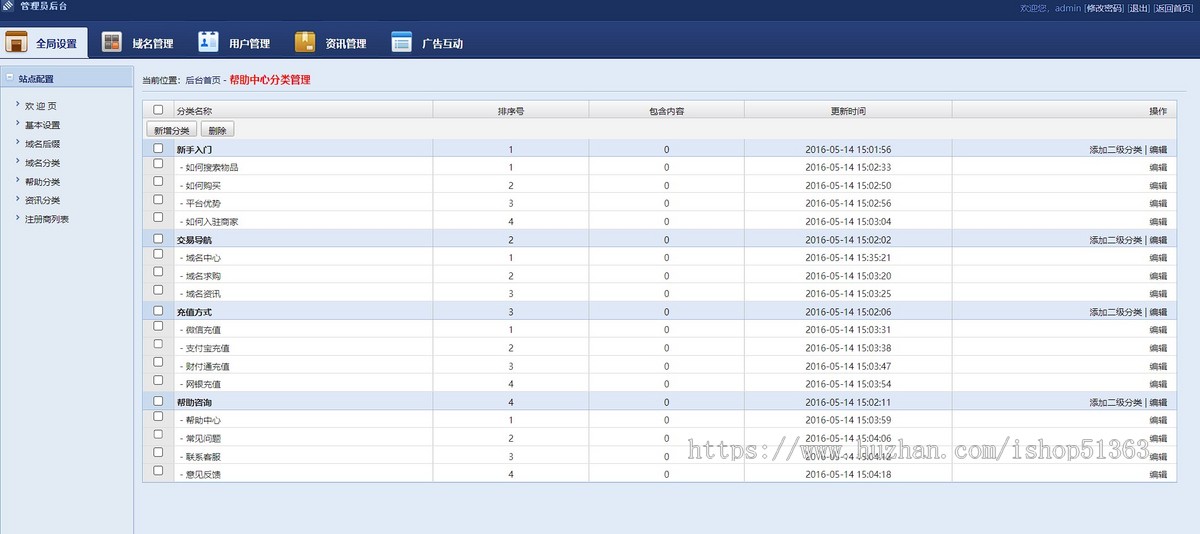Check the box for 常见问题
This screenshot has width=1200, height=534.
coord(158,434)
